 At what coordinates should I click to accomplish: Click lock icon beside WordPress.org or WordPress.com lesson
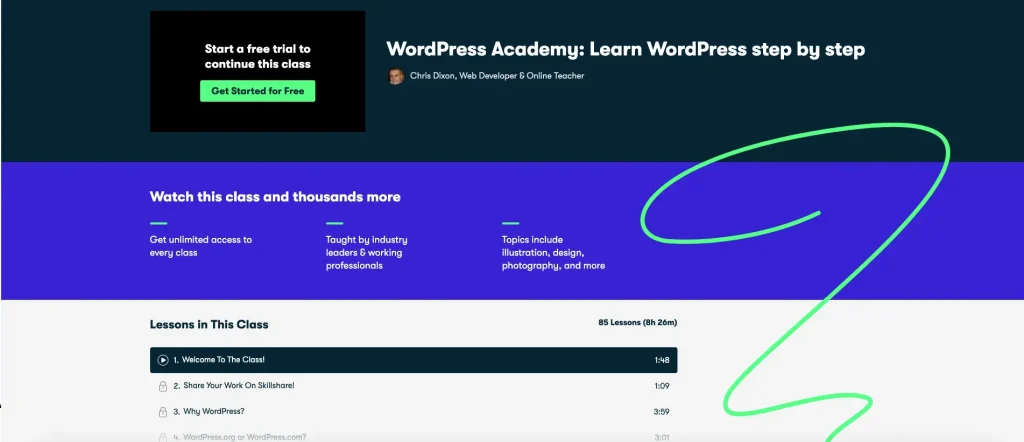pos(163,437)
